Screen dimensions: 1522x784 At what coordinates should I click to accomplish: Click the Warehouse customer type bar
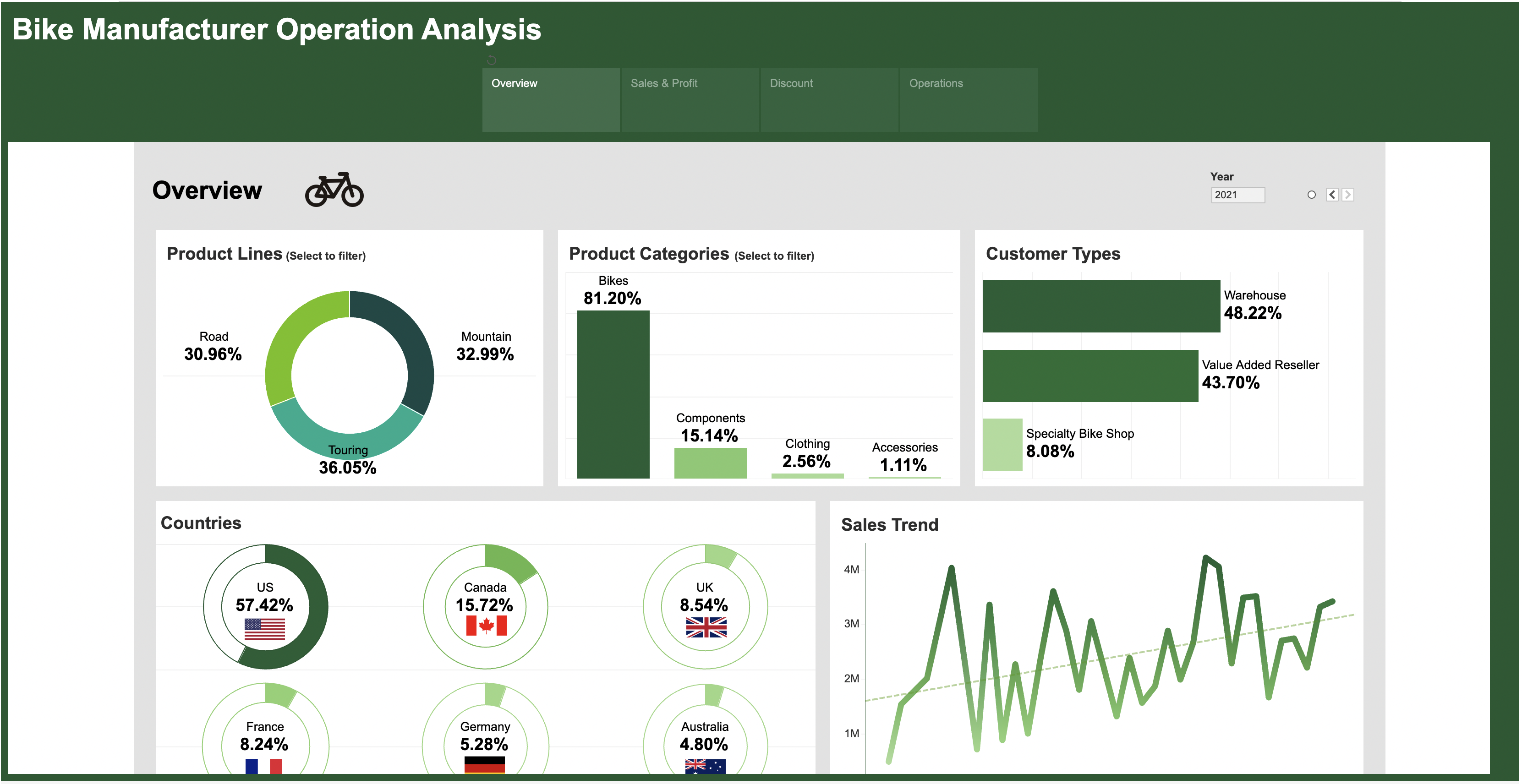[x=1101, y=306]
